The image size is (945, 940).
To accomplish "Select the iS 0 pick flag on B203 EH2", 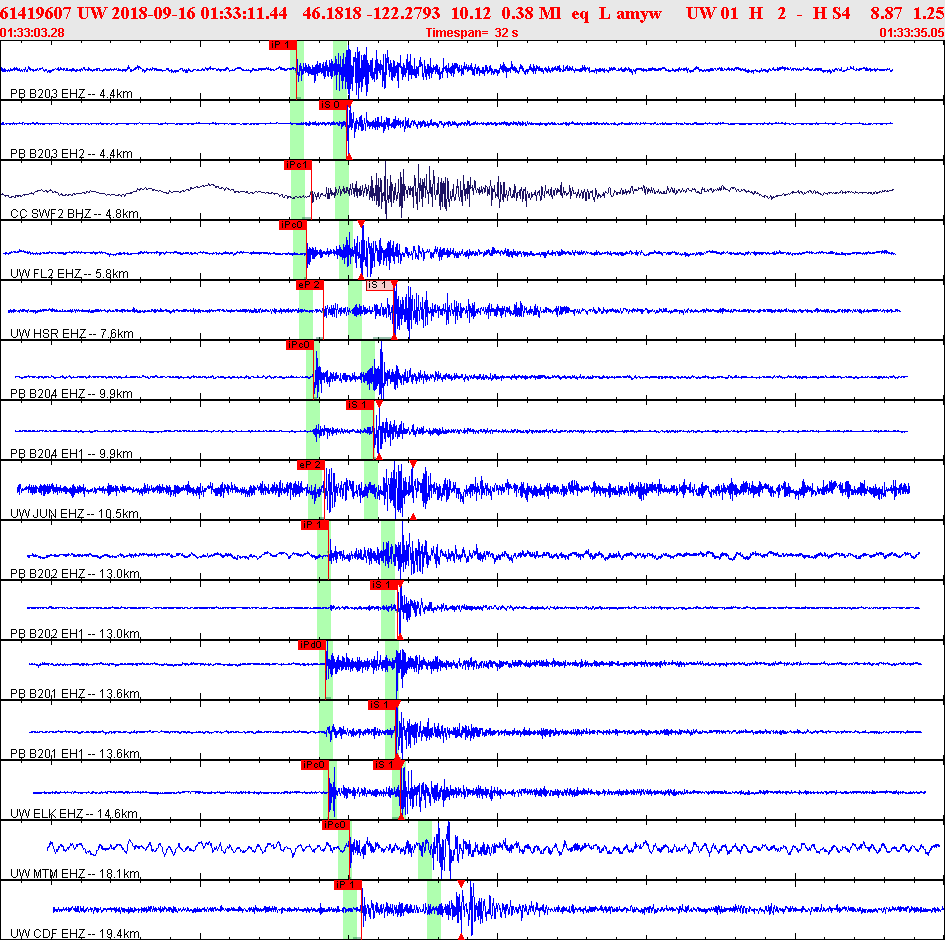I will (333, 105).
